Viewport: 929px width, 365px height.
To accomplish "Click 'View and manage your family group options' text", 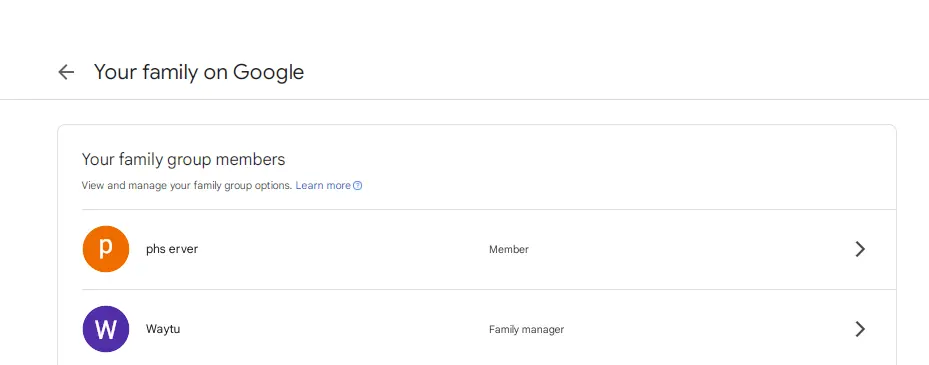I will point(187,185).
